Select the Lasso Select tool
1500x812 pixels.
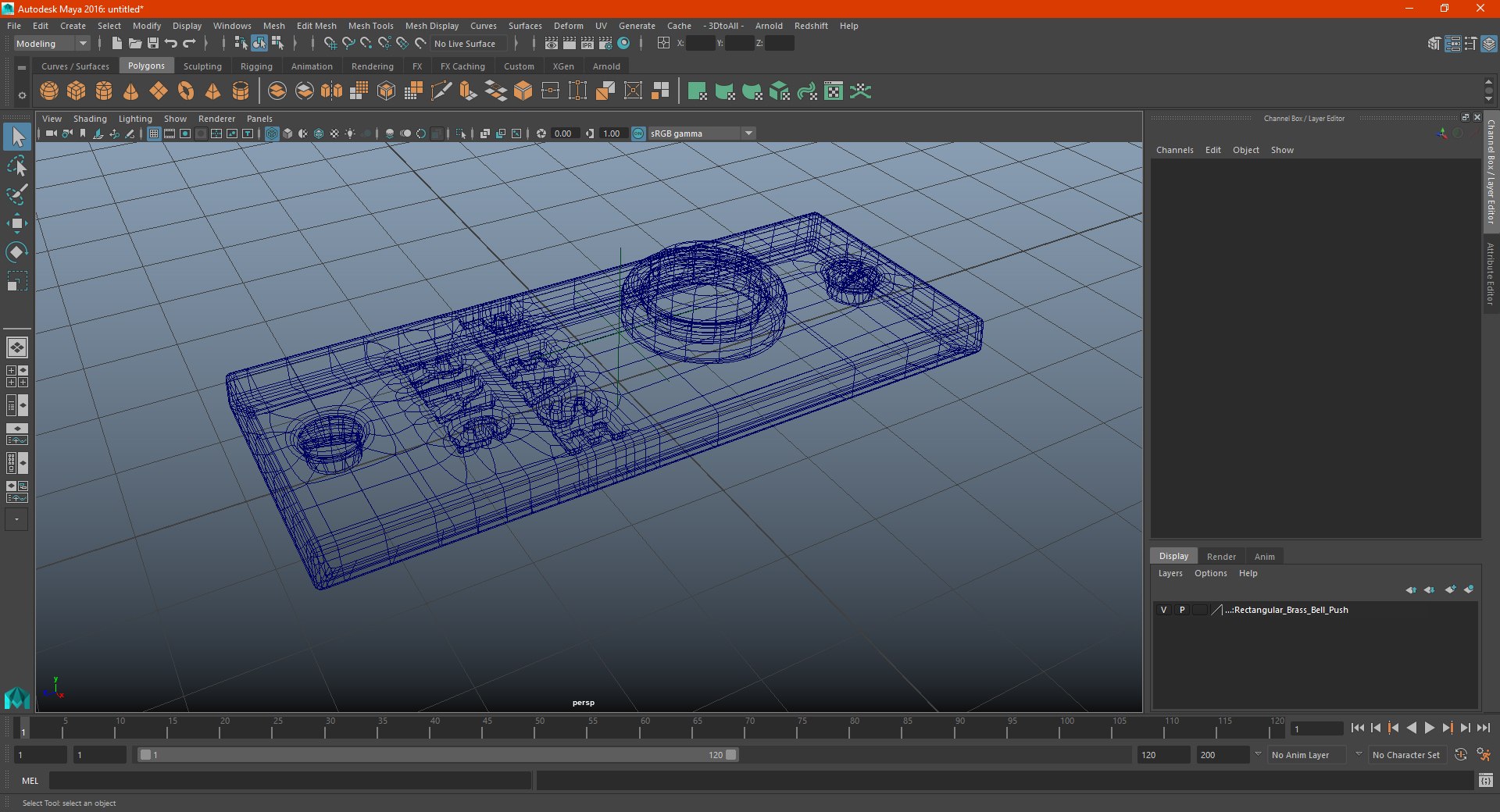pyautogui.click(x=17, y=166)
